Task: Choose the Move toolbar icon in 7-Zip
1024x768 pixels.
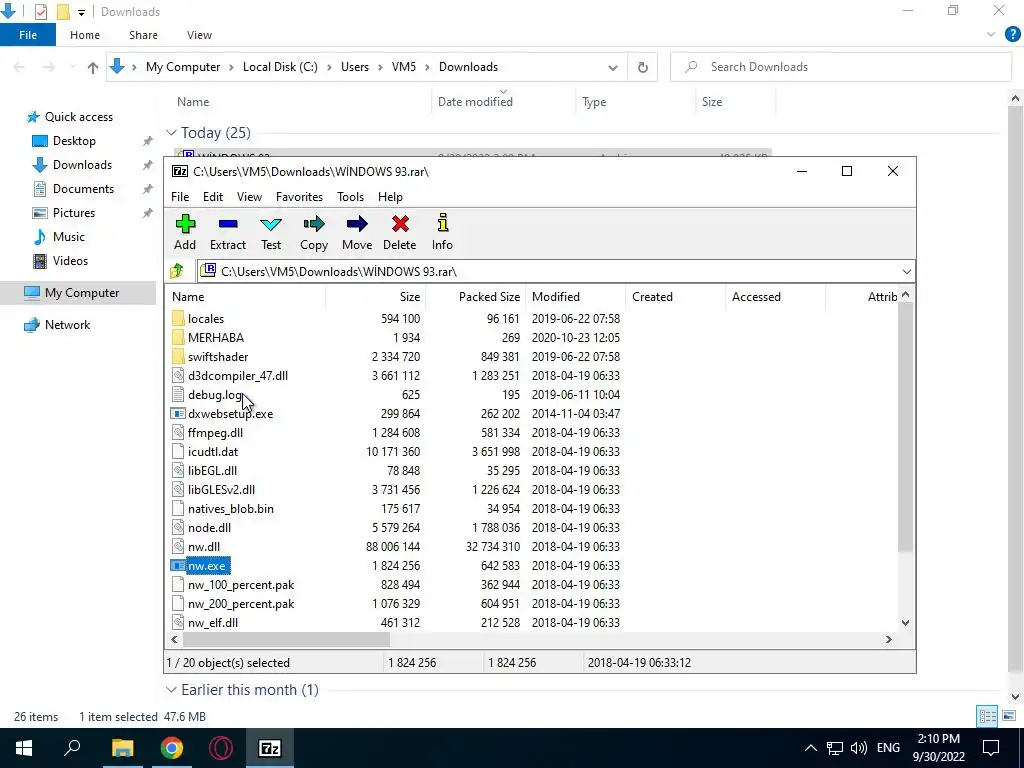Action: tap(357, 232)
